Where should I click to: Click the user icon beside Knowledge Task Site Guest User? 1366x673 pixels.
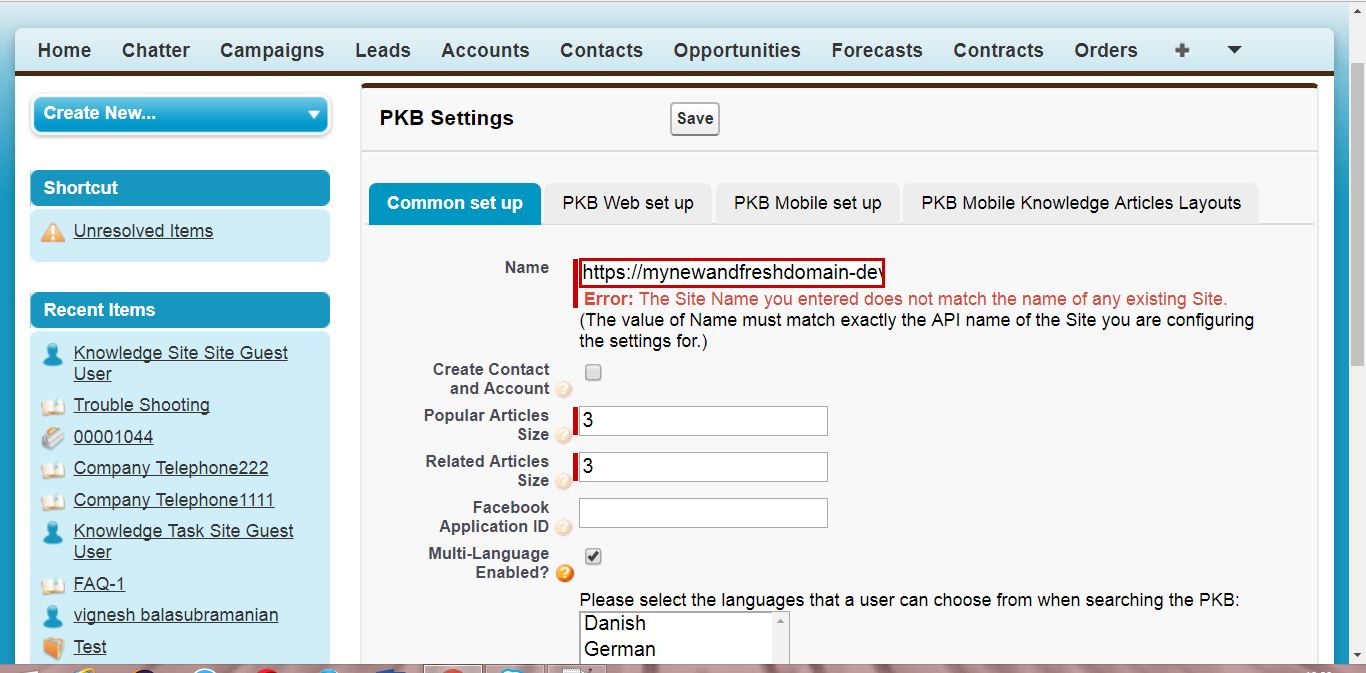(x=53, y=532)
